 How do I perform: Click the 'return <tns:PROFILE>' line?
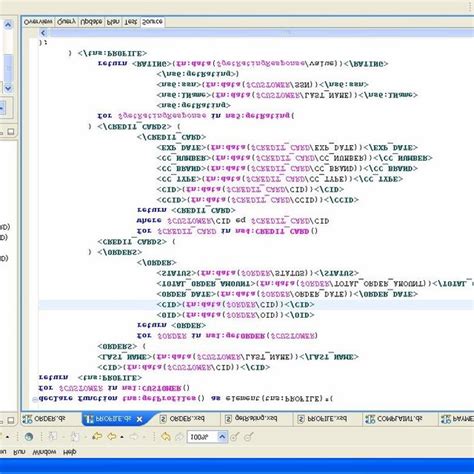tap(90, 378)
